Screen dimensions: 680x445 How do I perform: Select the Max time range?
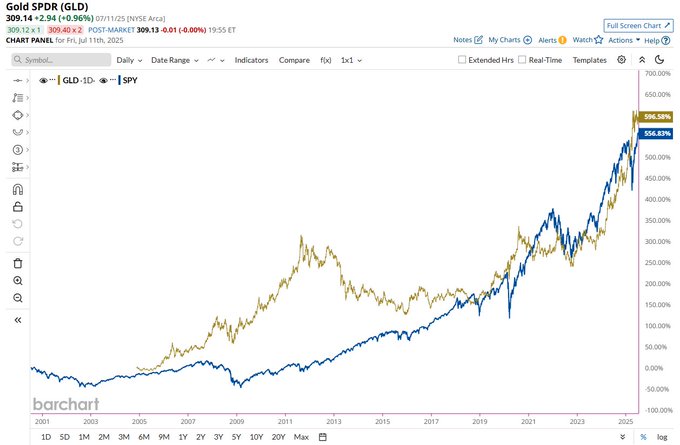[301, 437]
